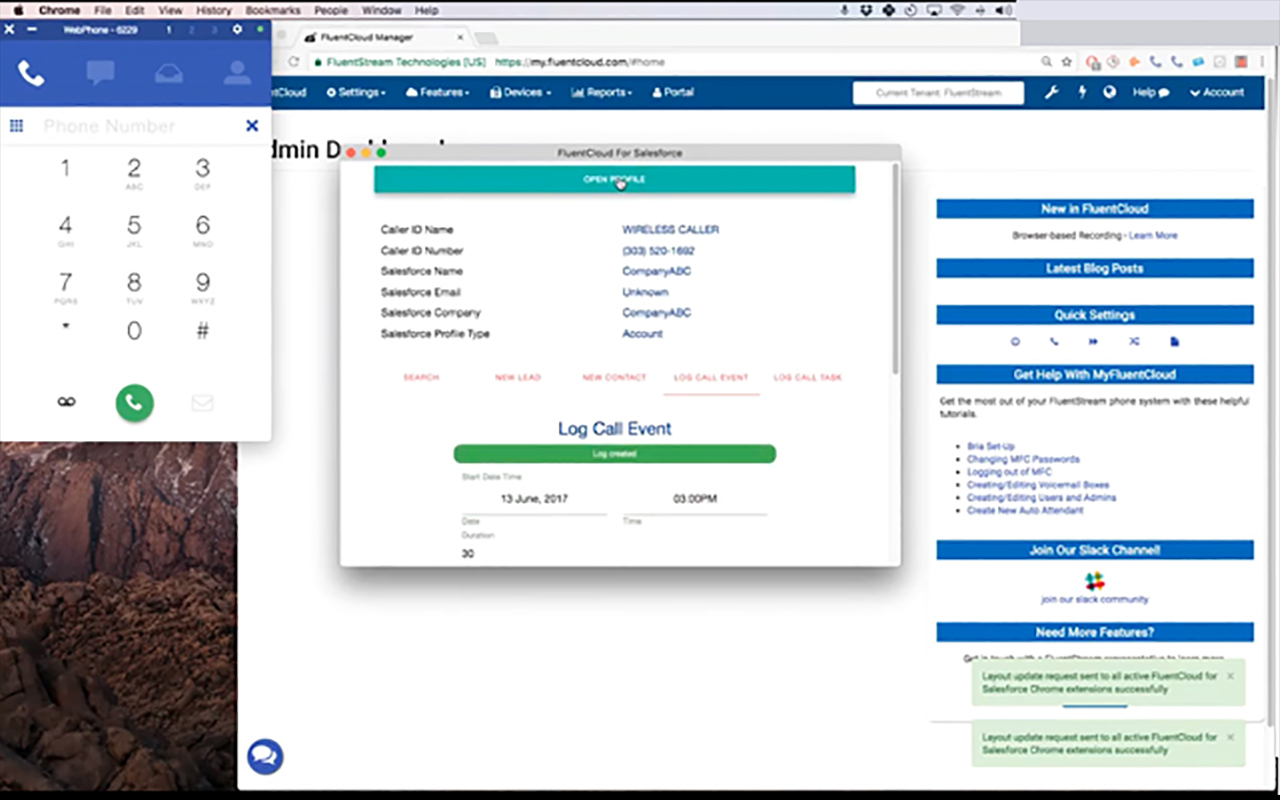Open the Bria Set-Up tutorial link
Viewport: 1280px width, 800px height.
pyautogui.click(x=991, y=446)
